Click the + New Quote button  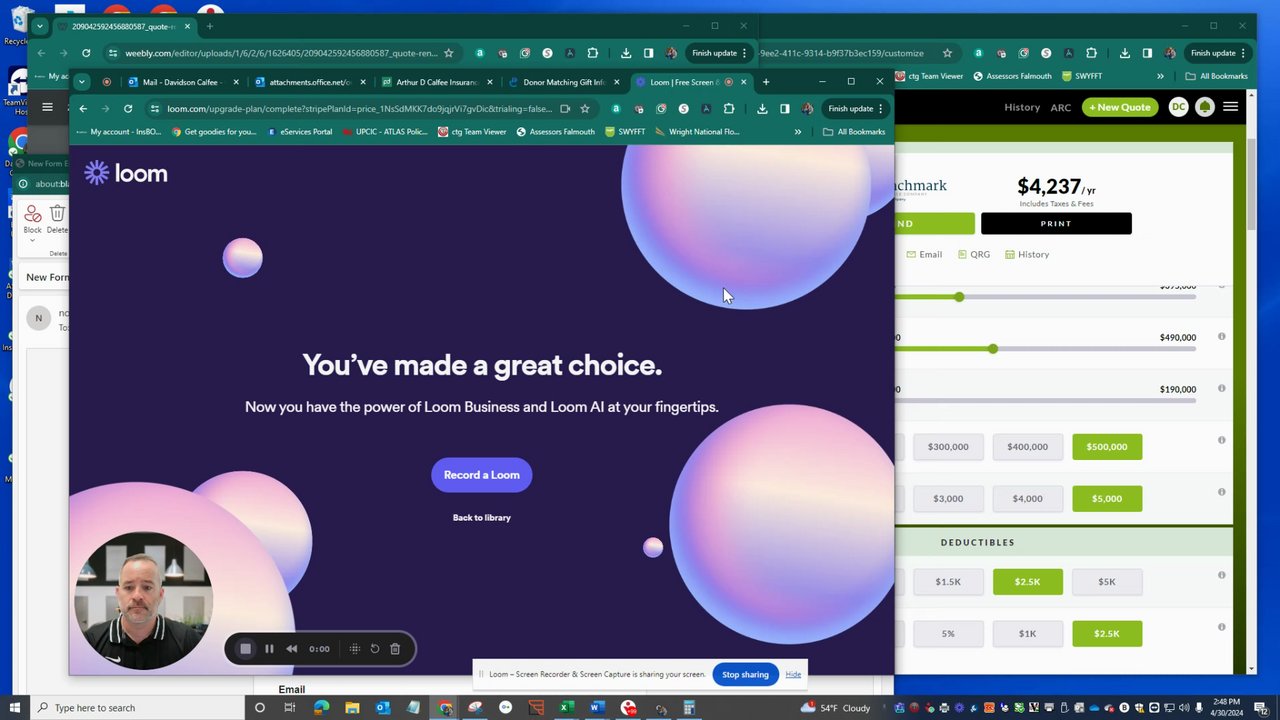1120,107
